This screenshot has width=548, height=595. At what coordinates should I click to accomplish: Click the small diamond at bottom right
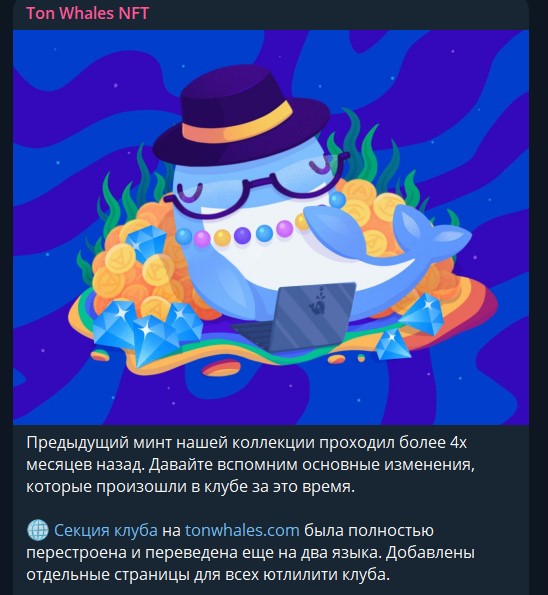click(x=393, y=344)
